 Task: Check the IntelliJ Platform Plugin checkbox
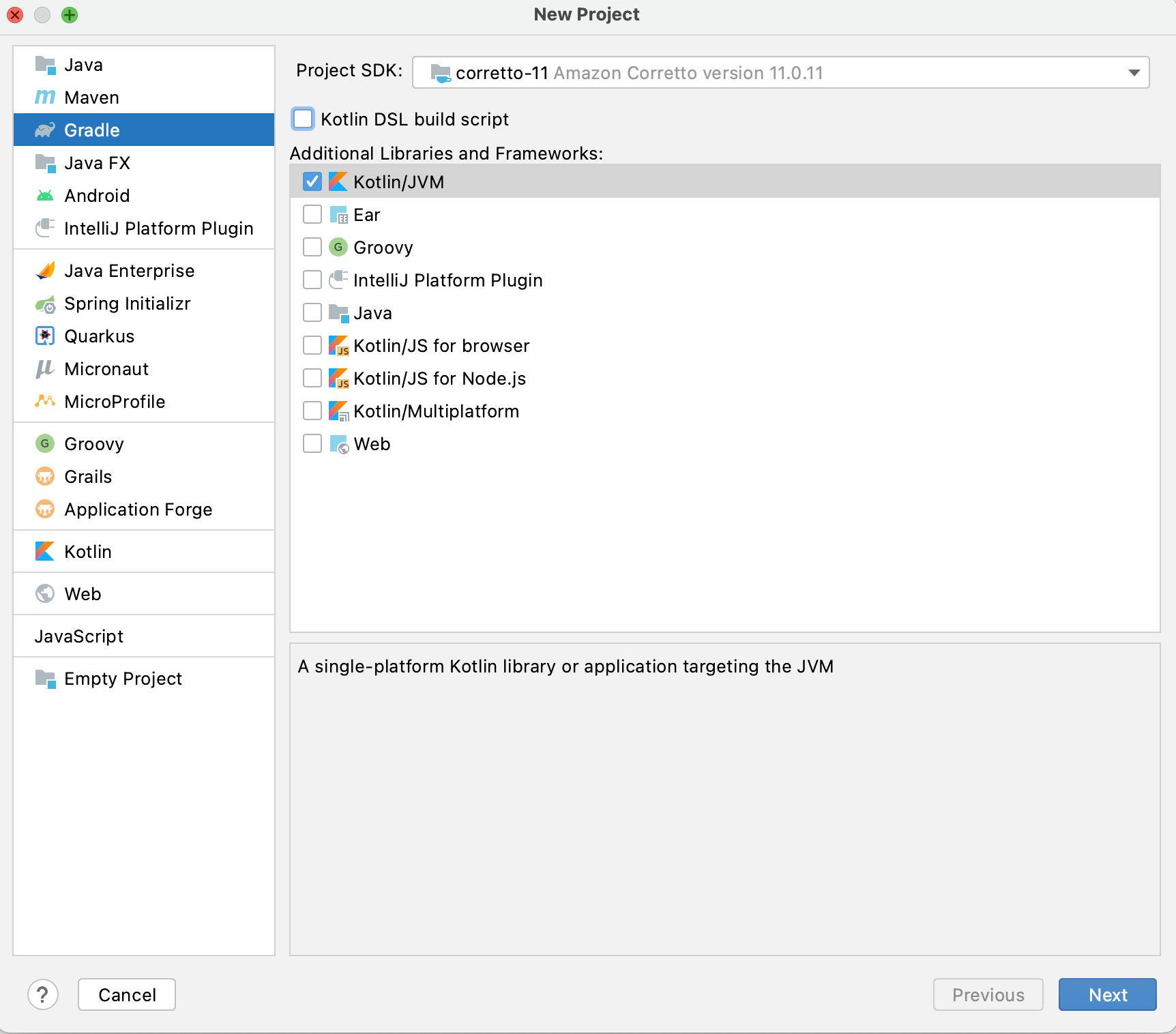pos(312,280)
